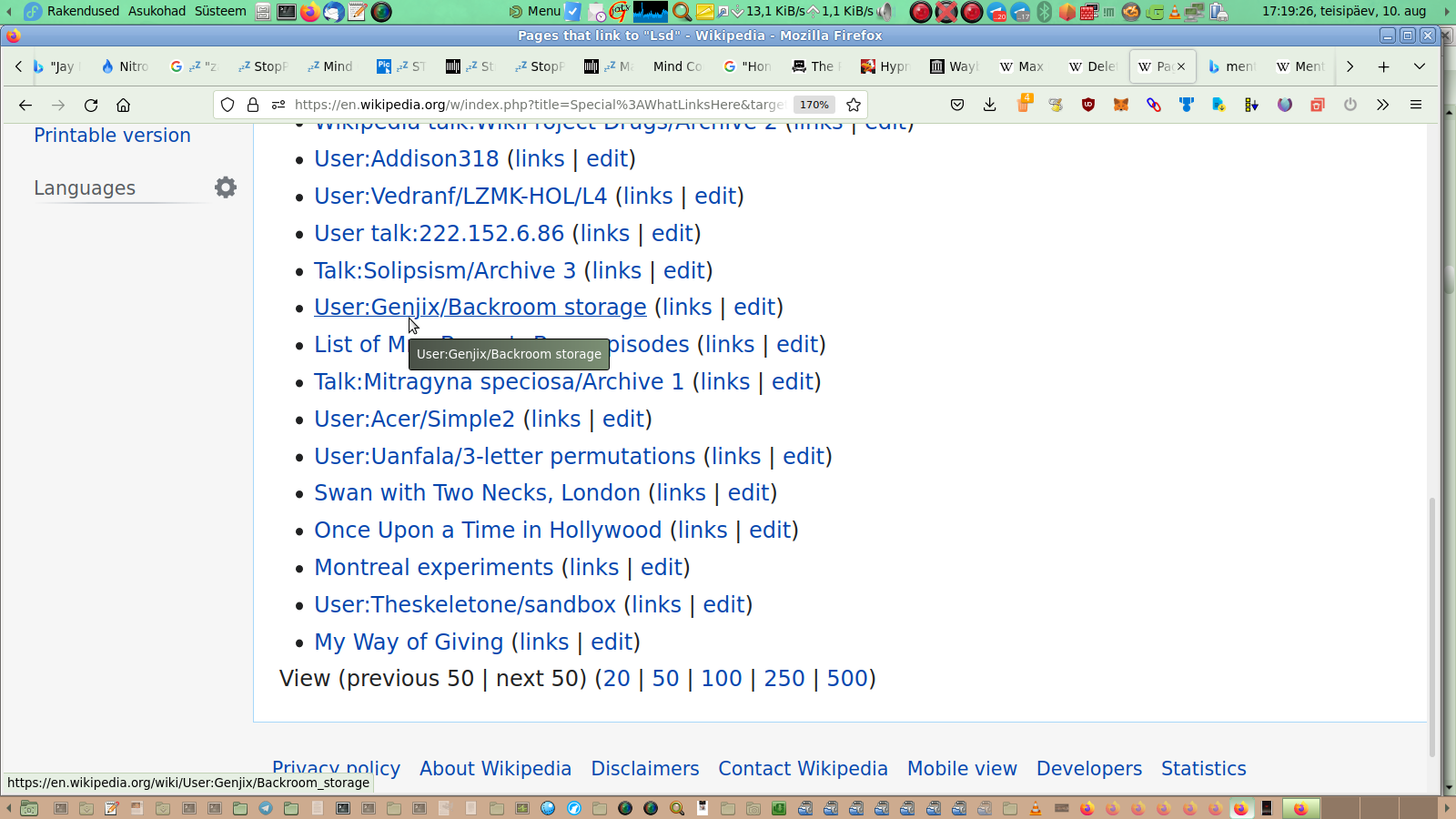Open Montreal experiments article link
The width and height of the screenshot is (1456, 819).
click(x=434, y=568)
